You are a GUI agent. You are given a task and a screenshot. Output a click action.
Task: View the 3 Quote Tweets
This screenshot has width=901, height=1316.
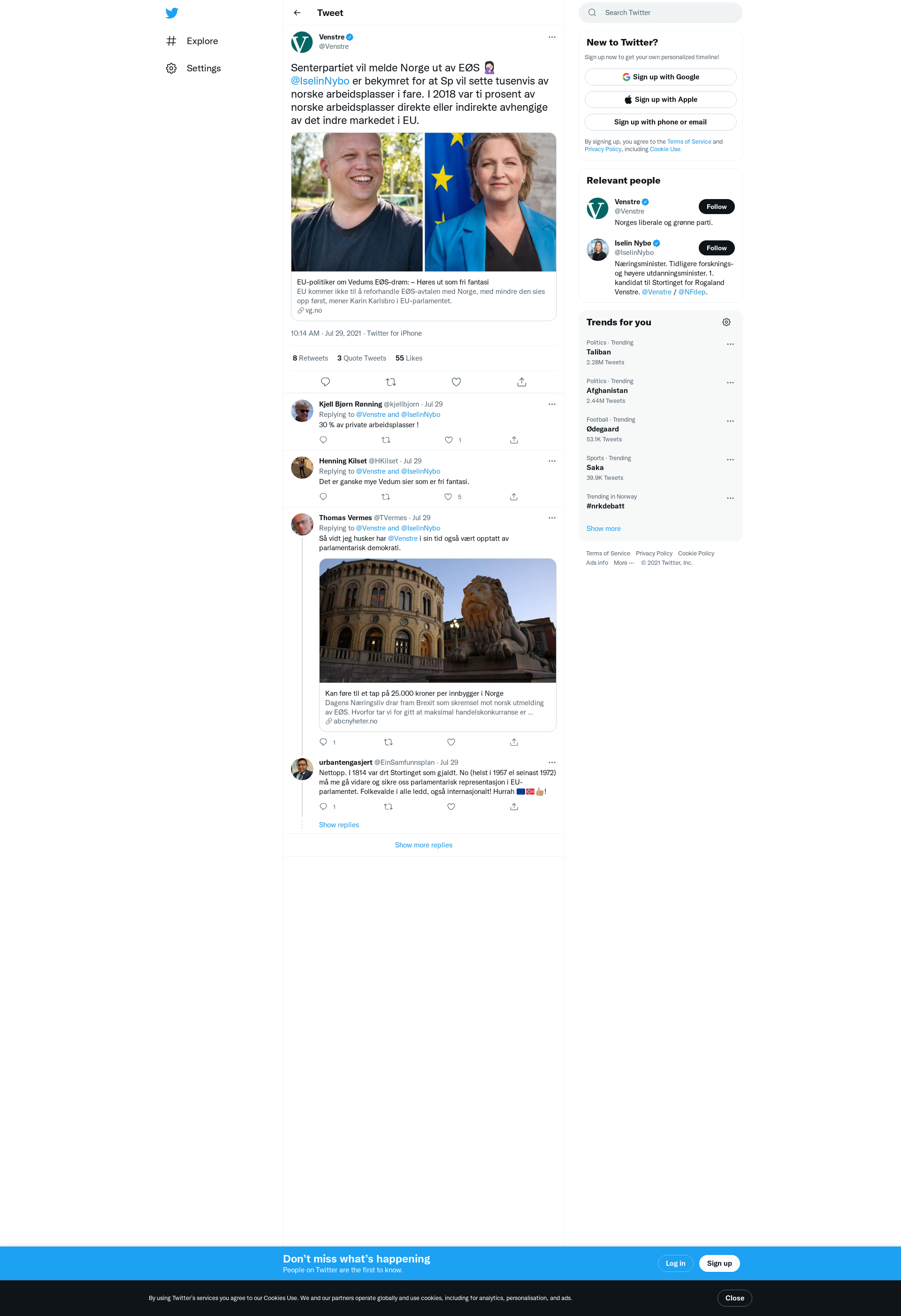point(362,358)
